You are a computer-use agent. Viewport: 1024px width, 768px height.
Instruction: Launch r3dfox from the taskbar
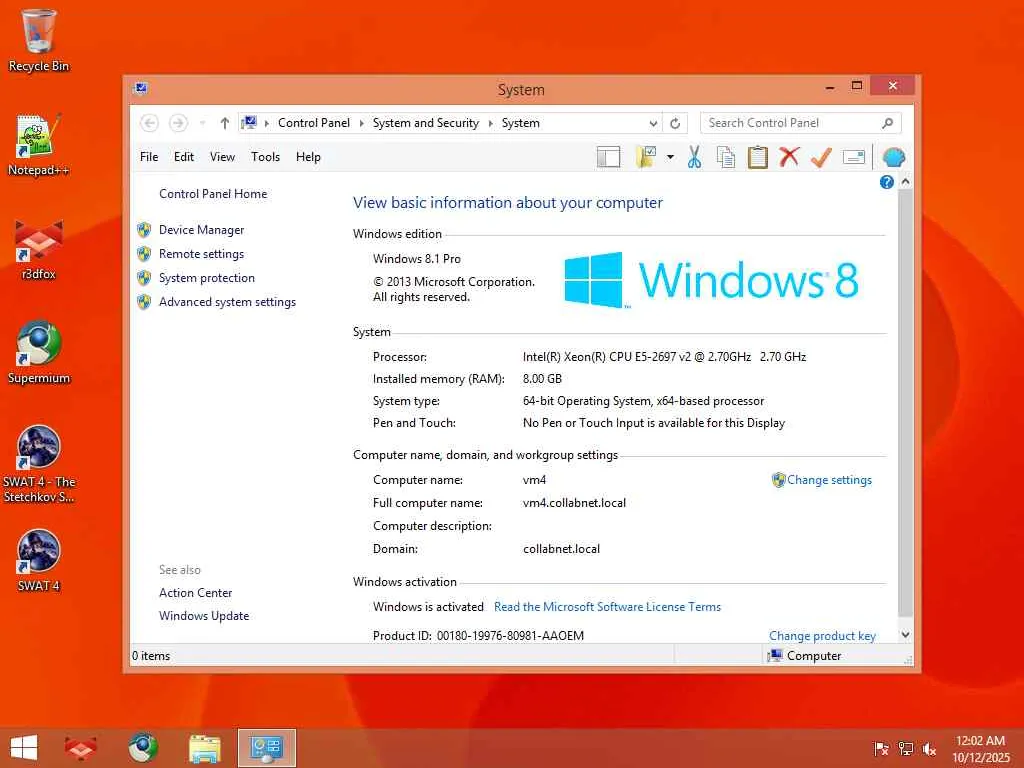pyautogui.click(x=81, y=748)
